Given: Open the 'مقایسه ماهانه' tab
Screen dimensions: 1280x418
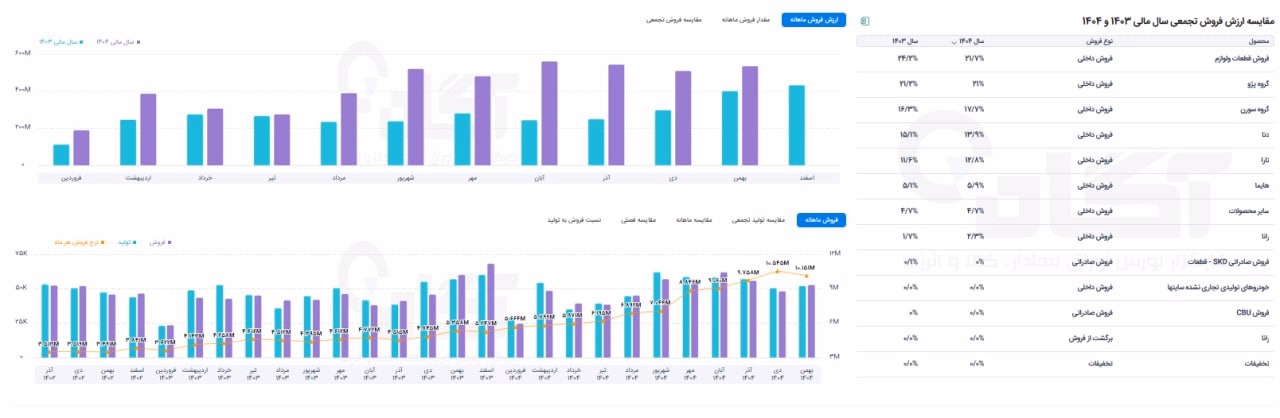Looking at the screenshot, I should [x=694, y=219].
